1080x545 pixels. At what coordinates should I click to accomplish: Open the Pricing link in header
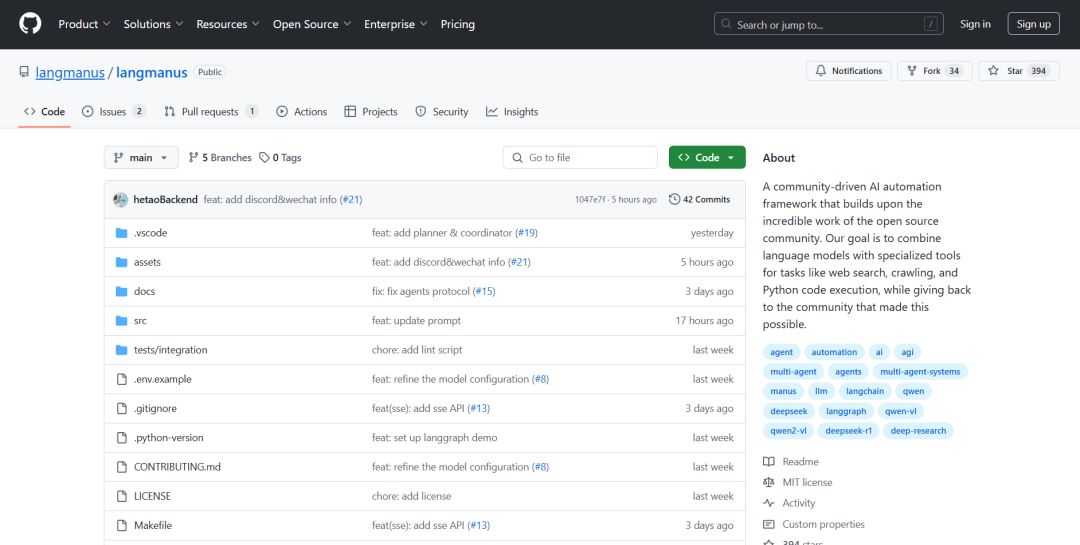pyautogui.click(x=457, y=24)
